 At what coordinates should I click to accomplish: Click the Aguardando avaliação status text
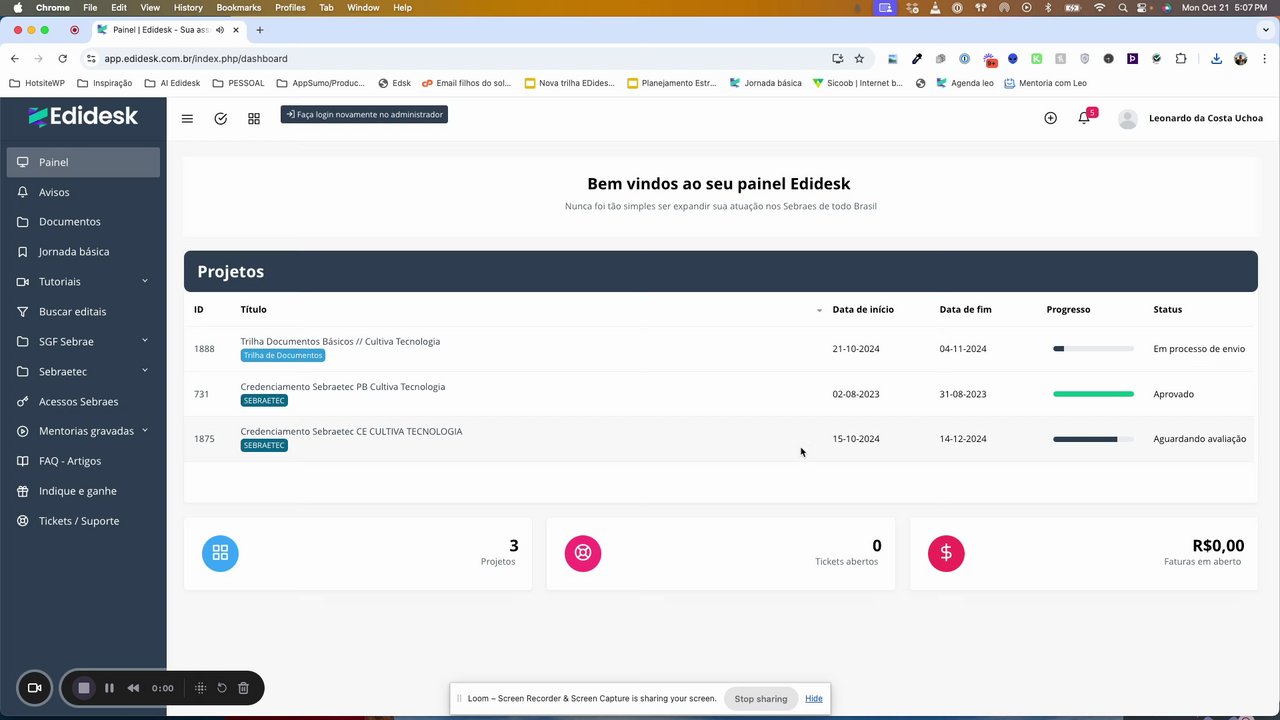[x=1199, y=439]
